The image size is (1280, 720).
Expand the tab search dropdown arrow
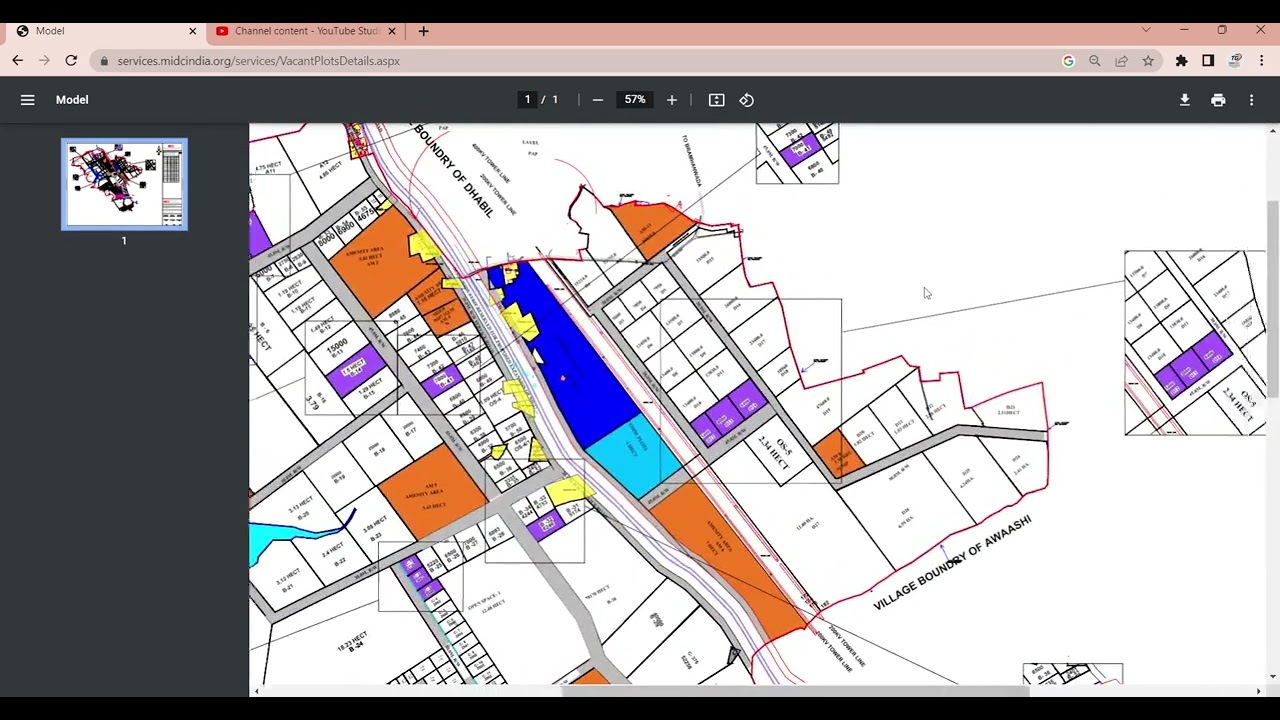[x=1146, y=30]
